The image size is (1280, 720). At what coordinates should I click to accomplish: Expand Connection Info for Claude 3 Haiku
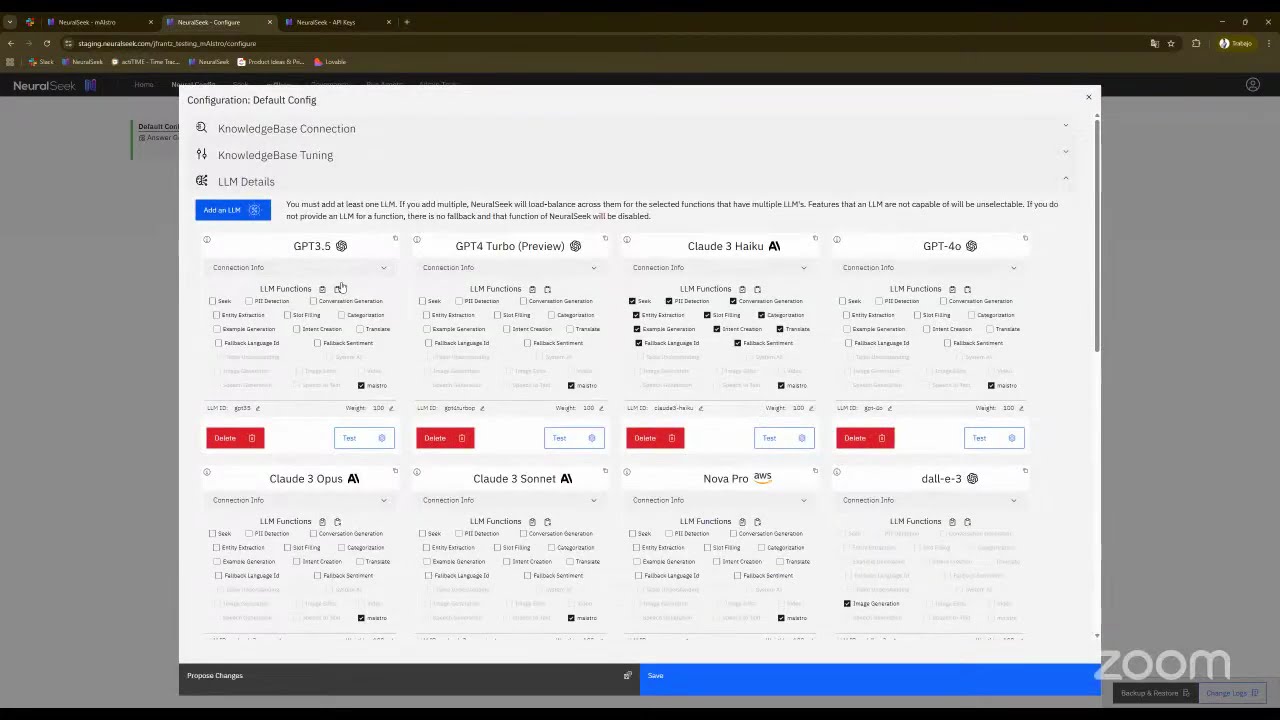(x=719, y=268)
